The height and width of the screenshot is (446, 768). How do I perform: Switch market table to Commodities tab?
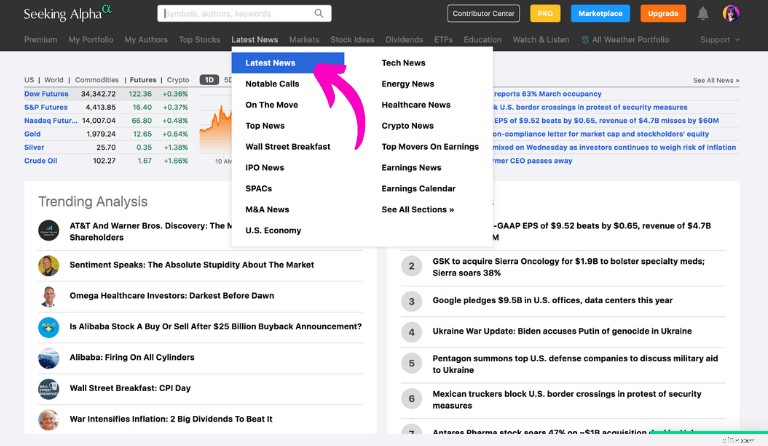[x=96, y=80]
